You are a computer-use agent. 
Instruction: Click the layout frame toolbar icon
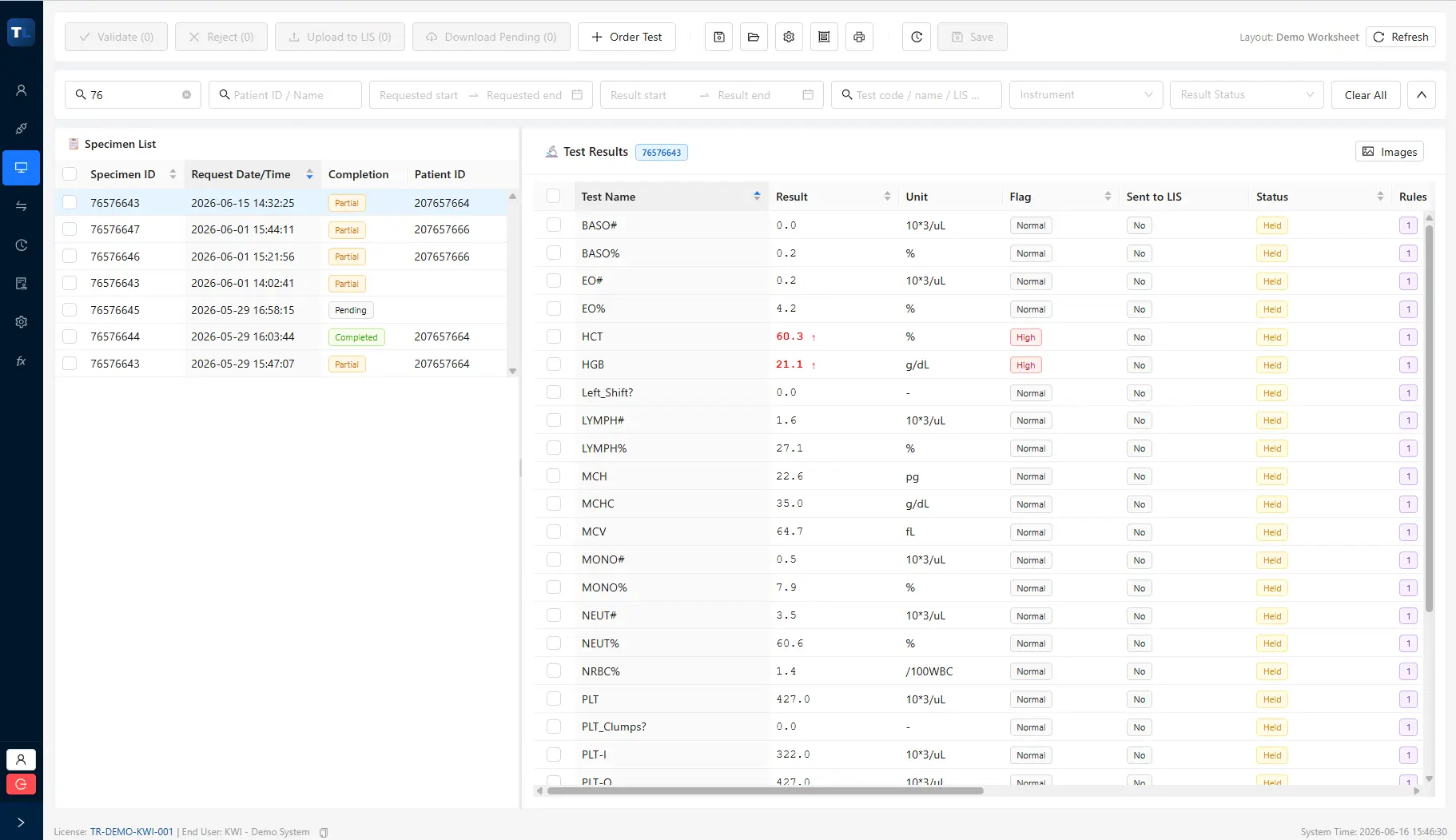click(x=824, y=37)
